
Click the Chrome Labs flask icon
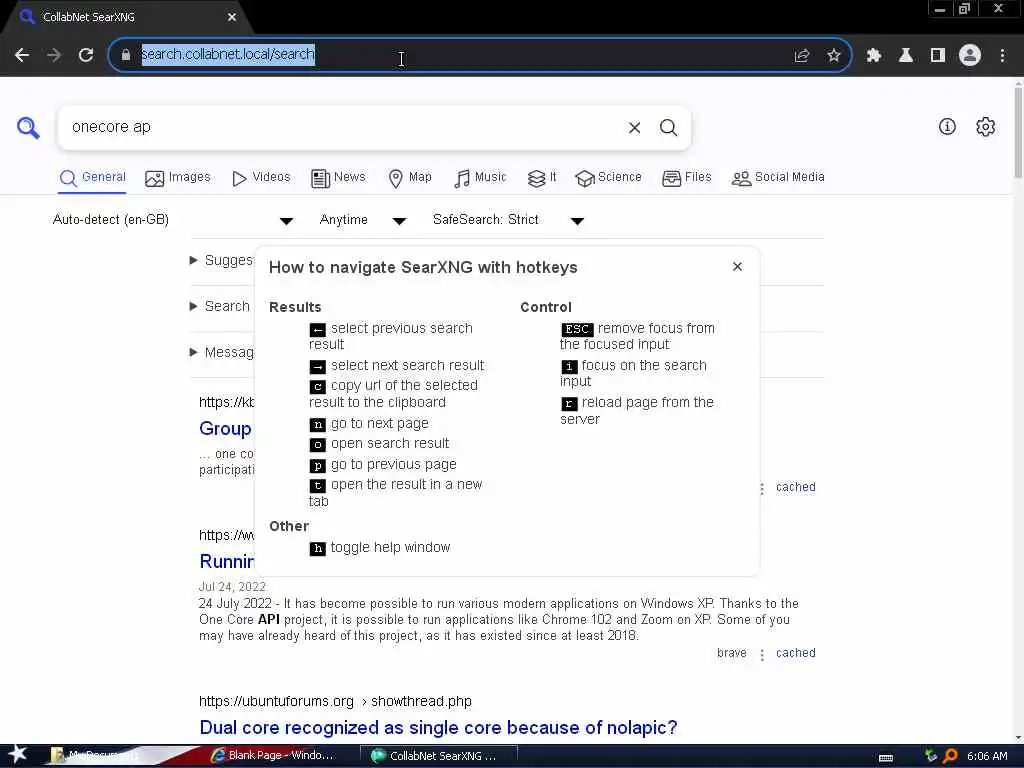point(906,56)
